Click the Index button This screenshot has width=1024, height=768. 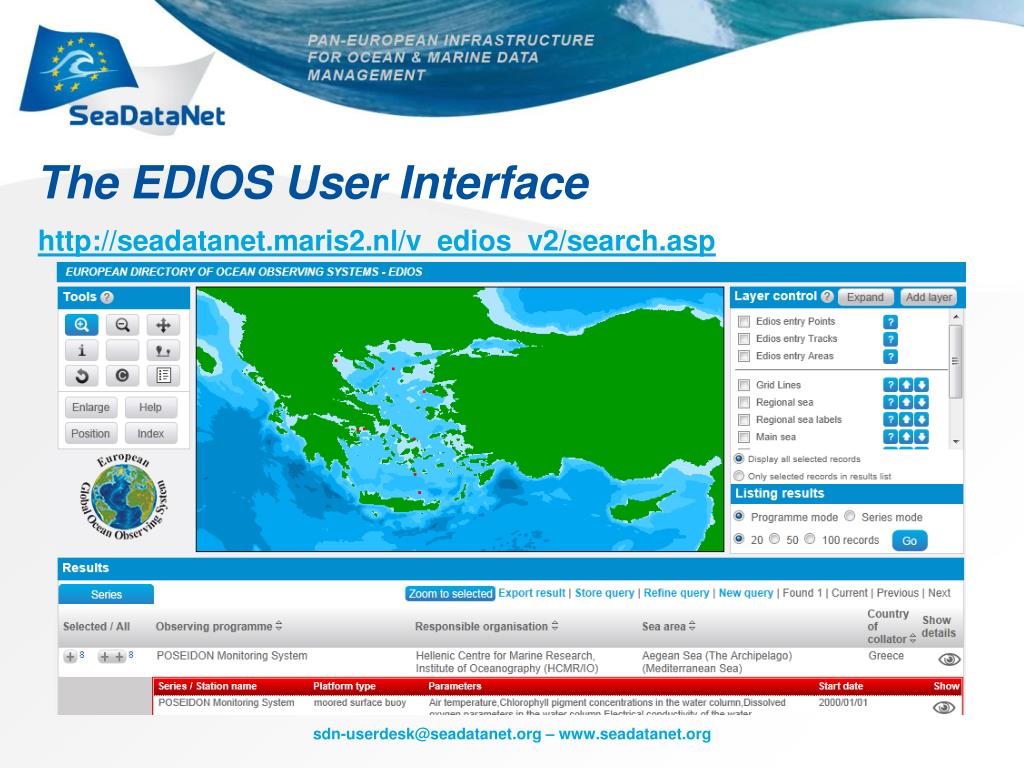coord(150,434)
